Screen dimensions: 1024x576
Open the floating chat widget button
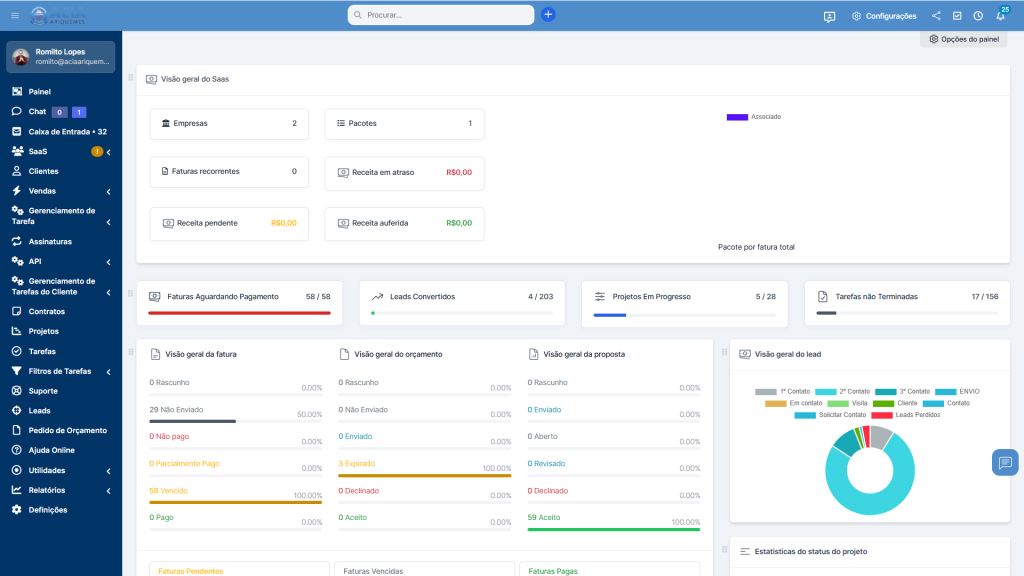coord(1004,462)
